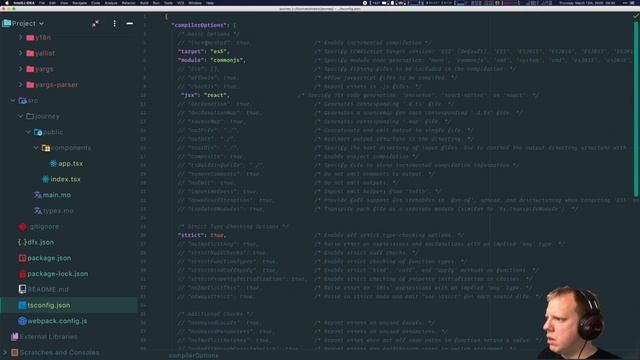Collapse the journey folder
Viewport: 640px width, 360px height.
(20, 116)
